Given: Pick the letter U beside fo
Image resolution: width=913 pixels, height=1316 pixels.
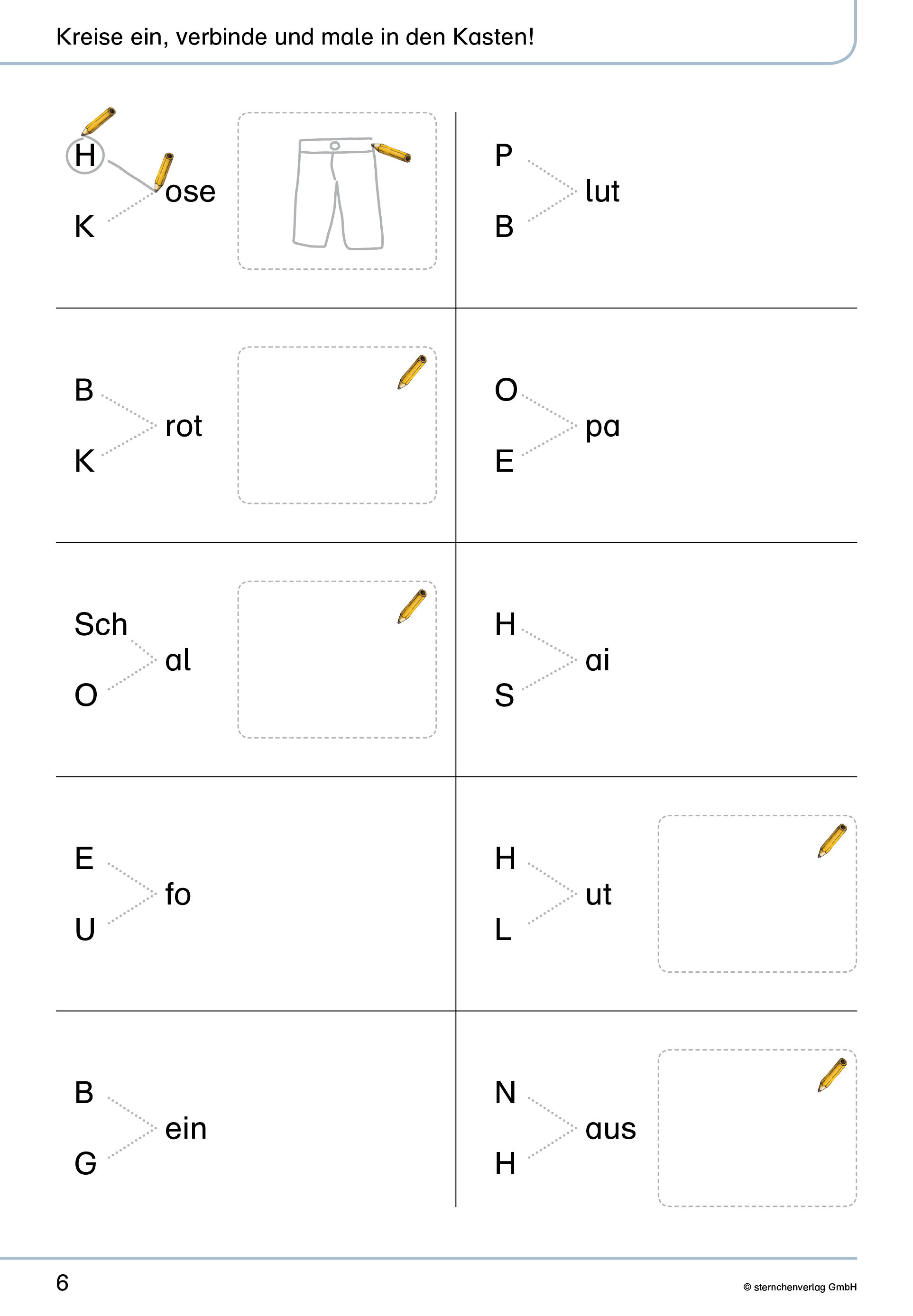Looking at the screenshot, I should click(85, 930).
